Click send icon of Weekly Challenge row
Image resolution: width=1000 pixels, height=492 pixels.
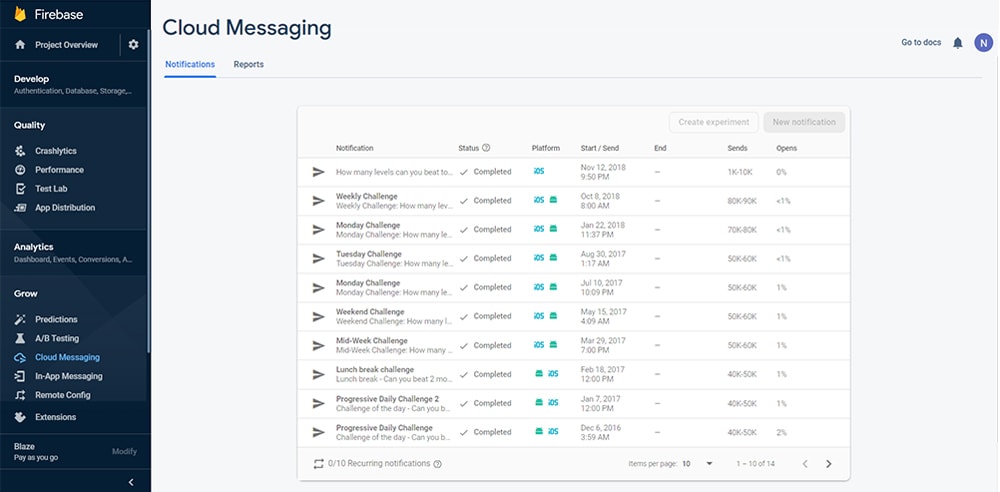pos(318,201)
